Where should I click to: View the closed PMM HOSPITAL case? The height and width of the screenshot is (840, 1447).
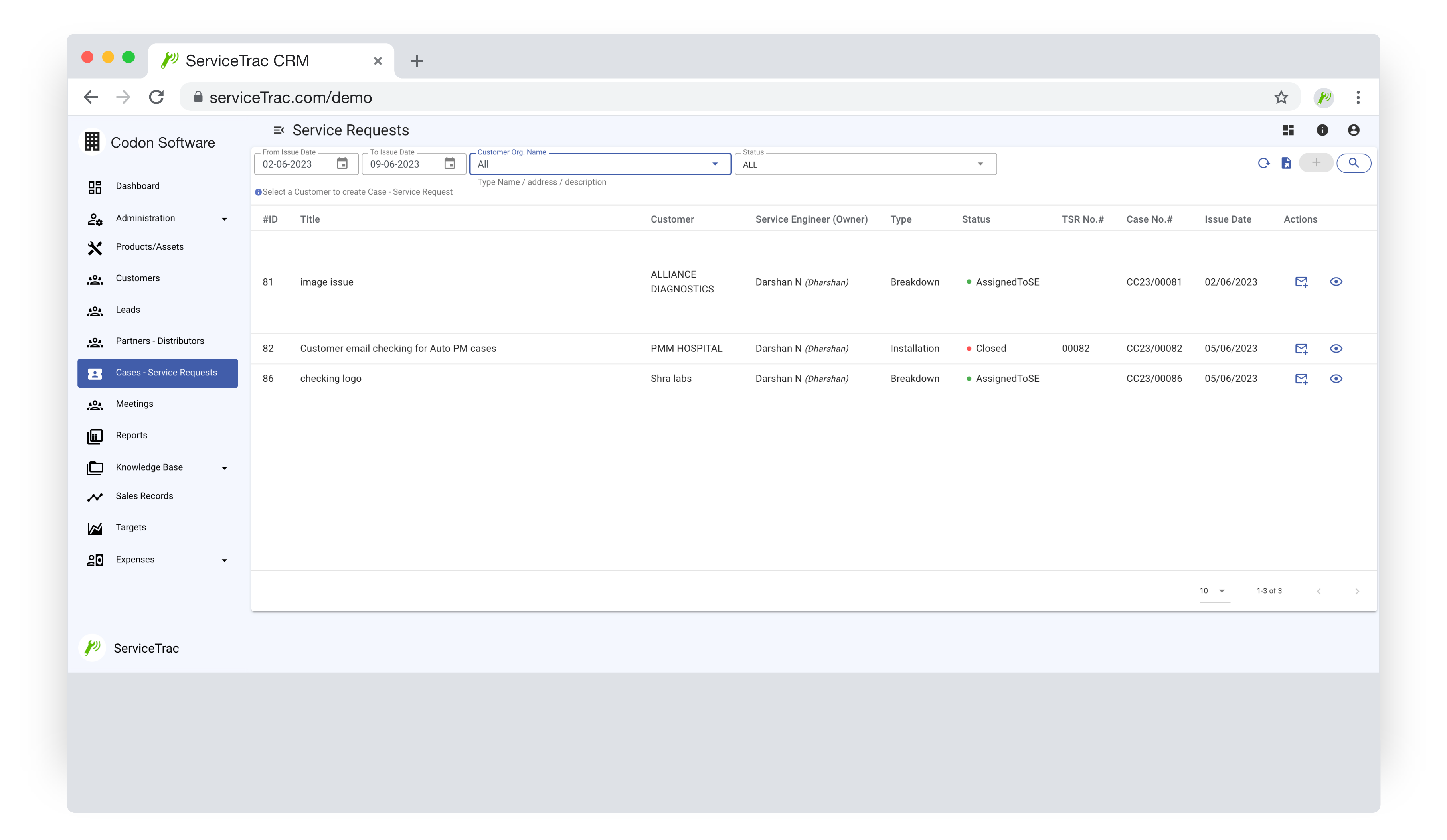pos(1336,348)
